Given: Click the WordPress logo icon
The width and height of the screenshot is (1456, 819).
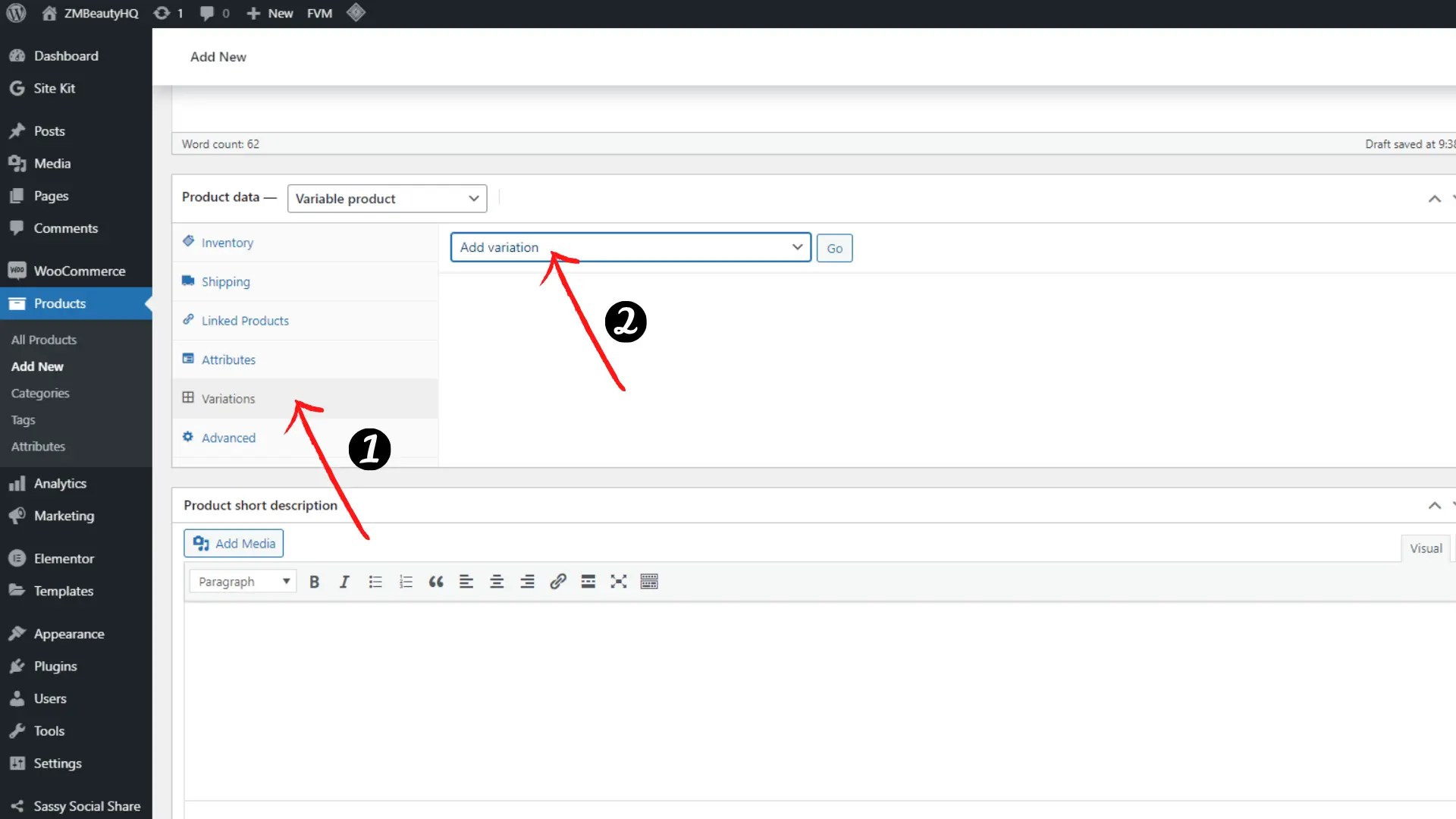Looking at the screenshot, I should [x=16, y=13].
